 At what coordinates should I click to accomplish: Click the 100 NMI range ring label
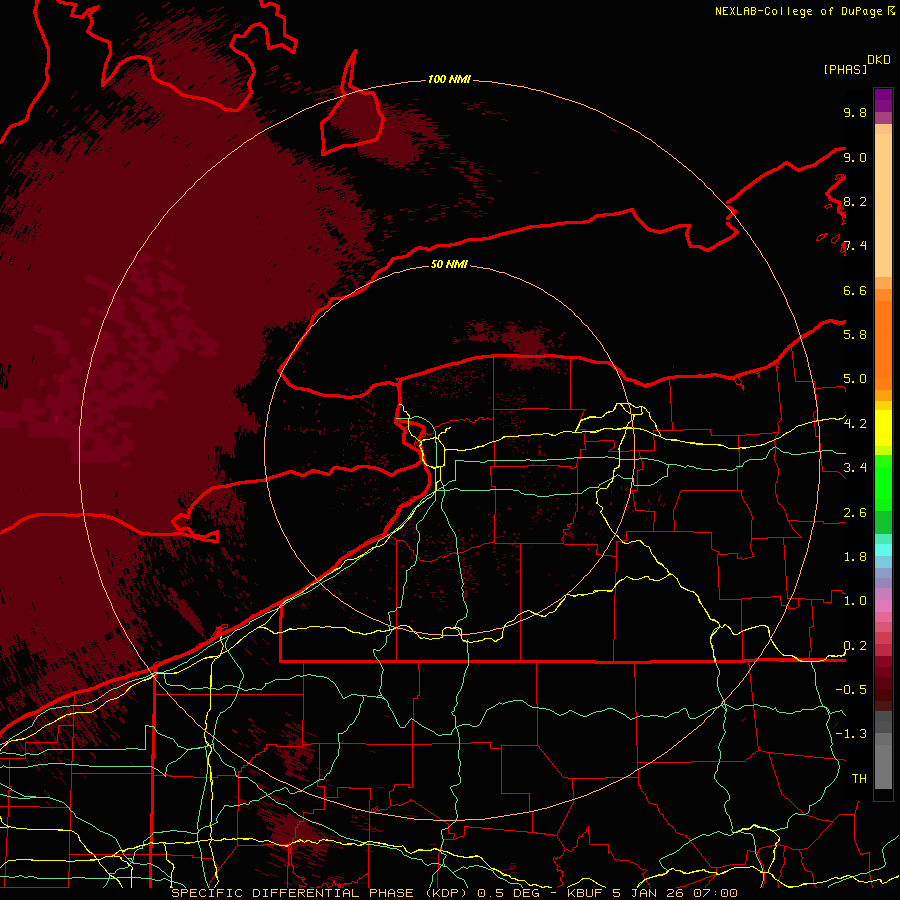[449, 79]
